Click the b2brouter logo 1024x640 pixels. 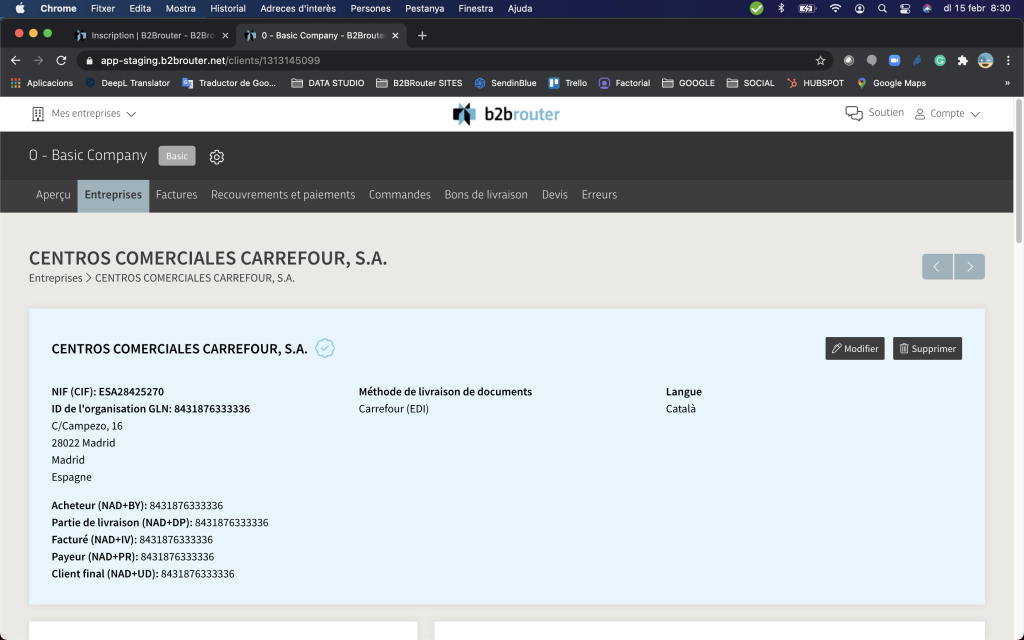(506, 114)
